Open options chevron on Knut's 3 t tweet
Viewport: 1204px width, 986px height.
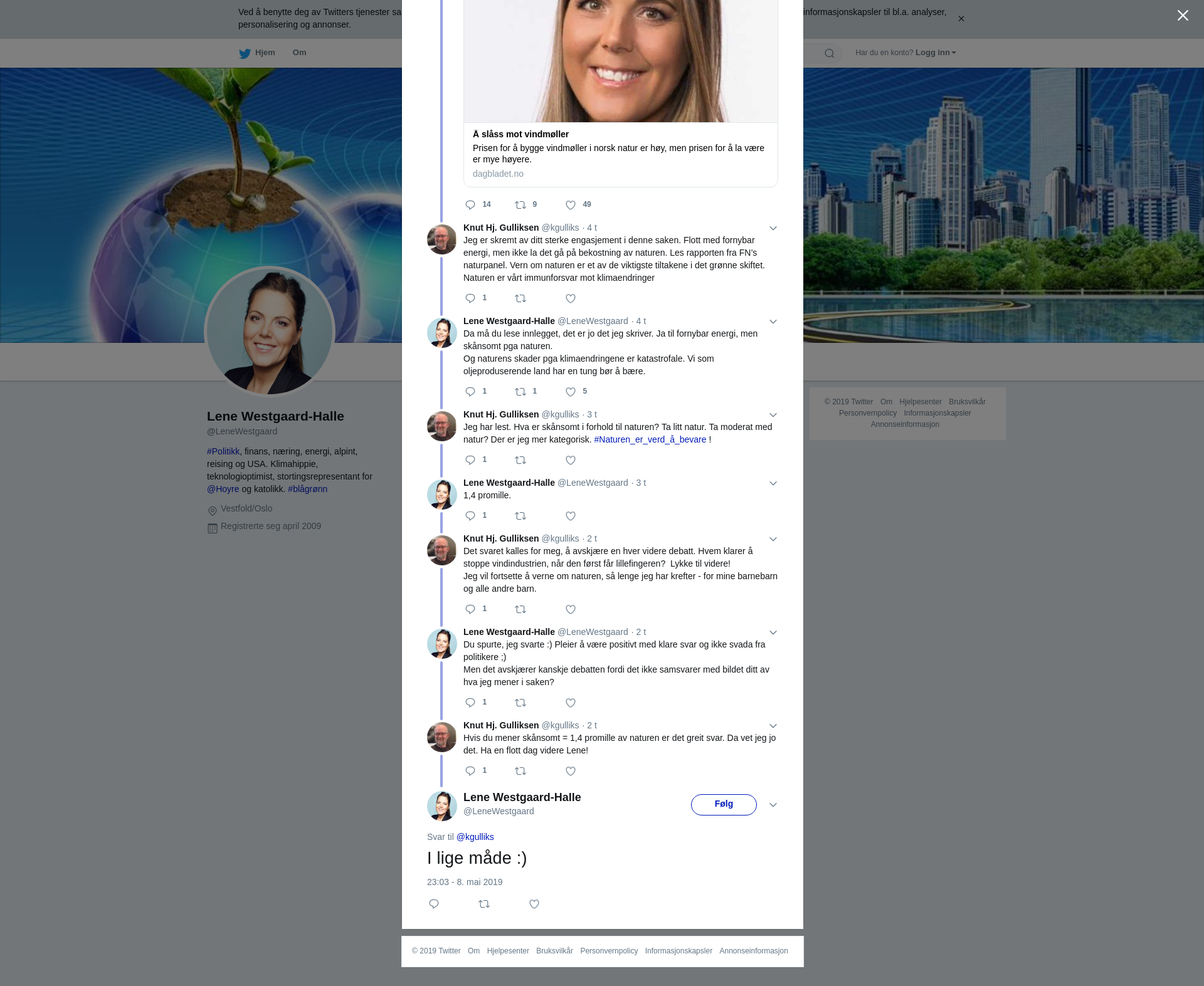click(x=773, y=415)
